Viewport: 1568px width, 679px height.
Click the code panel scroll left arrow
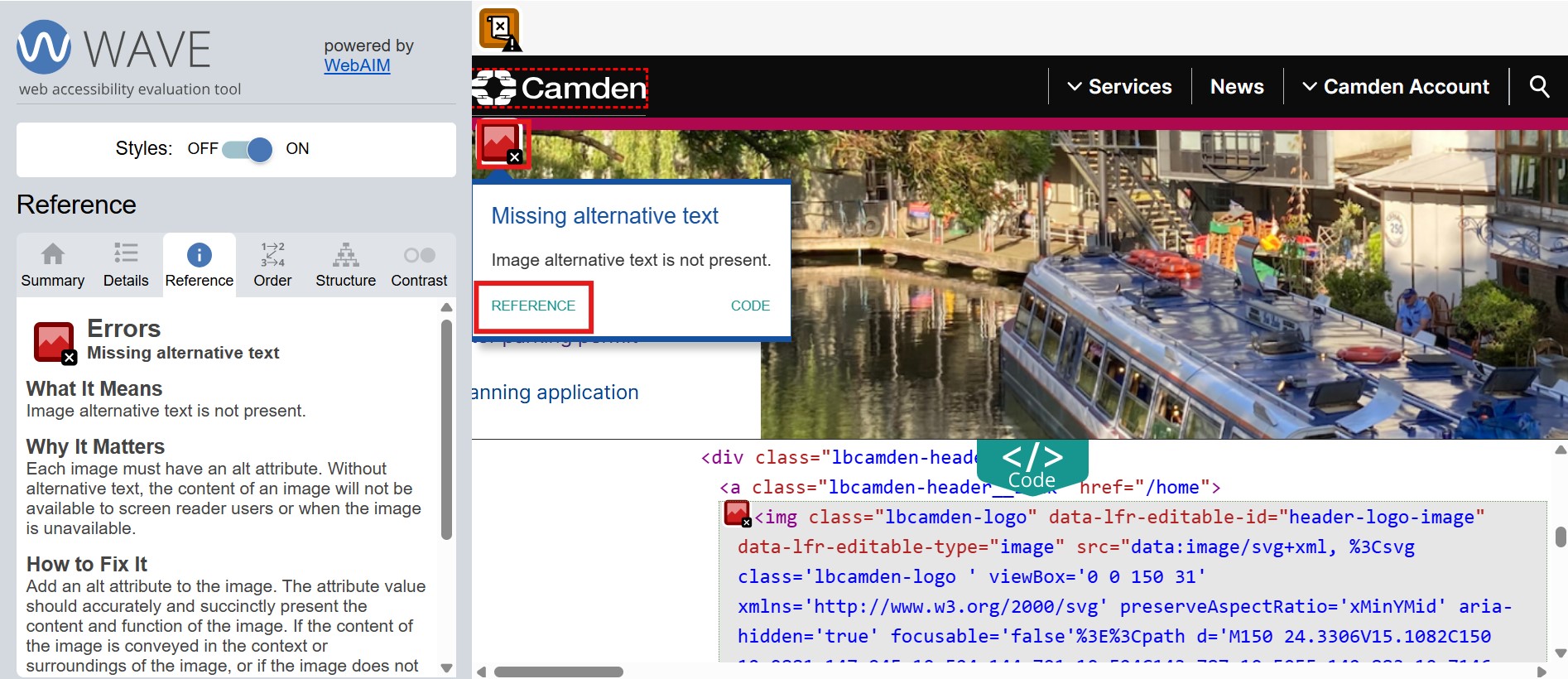click(x=481, y=672)
